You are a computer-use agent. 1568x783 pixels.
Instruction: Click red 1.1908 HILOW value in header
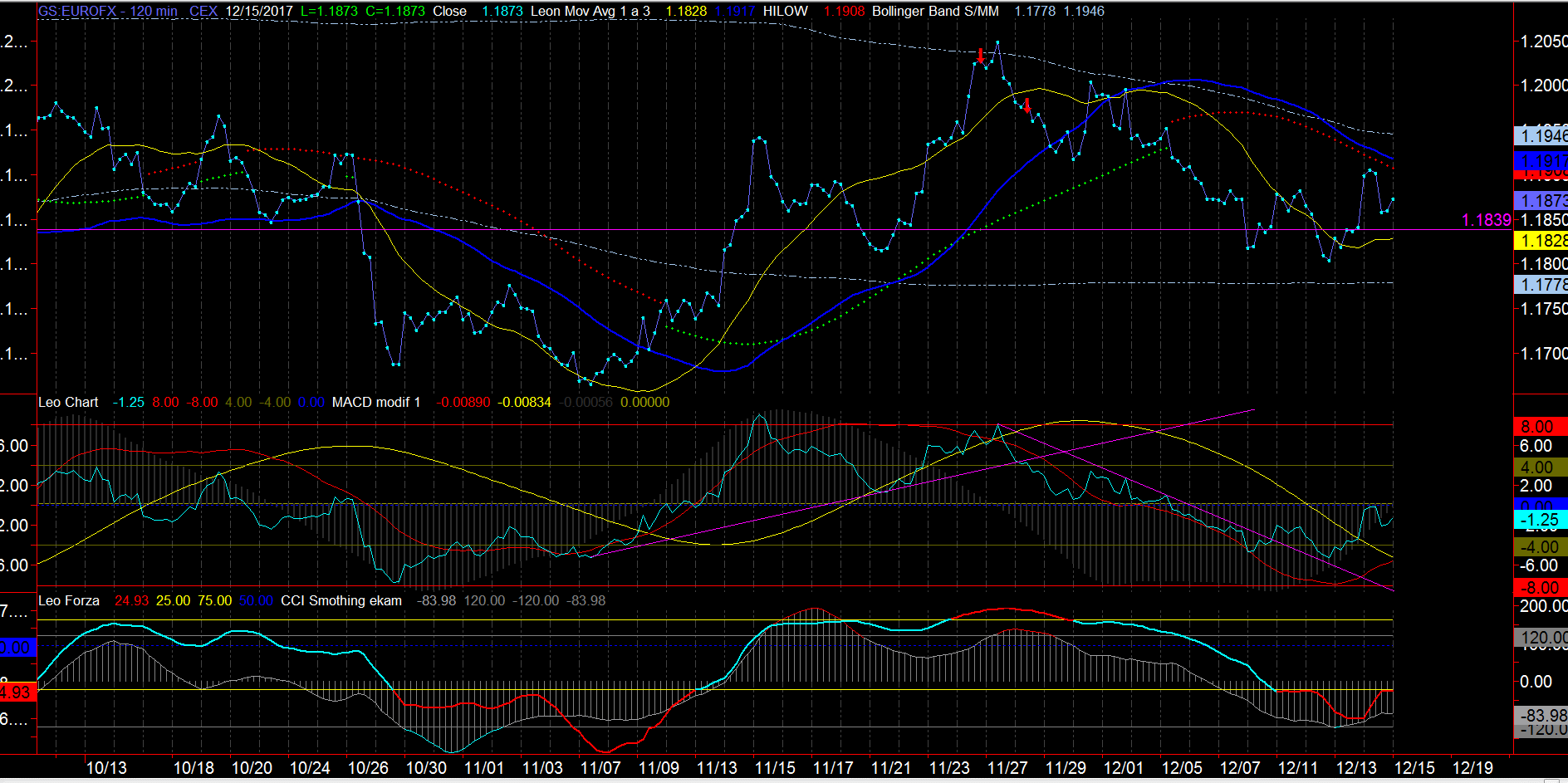point(844,12)
